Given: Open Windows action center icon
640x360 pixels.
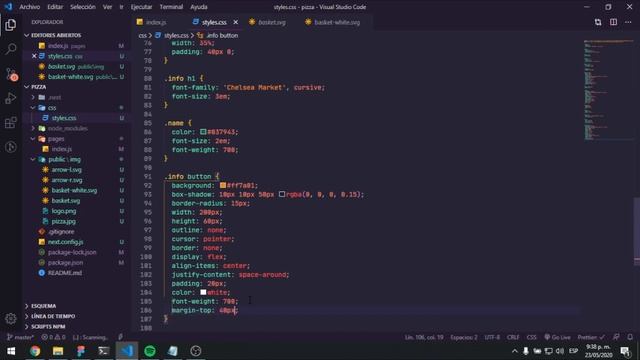Looking at the screenshot, I should coord(625,351).
